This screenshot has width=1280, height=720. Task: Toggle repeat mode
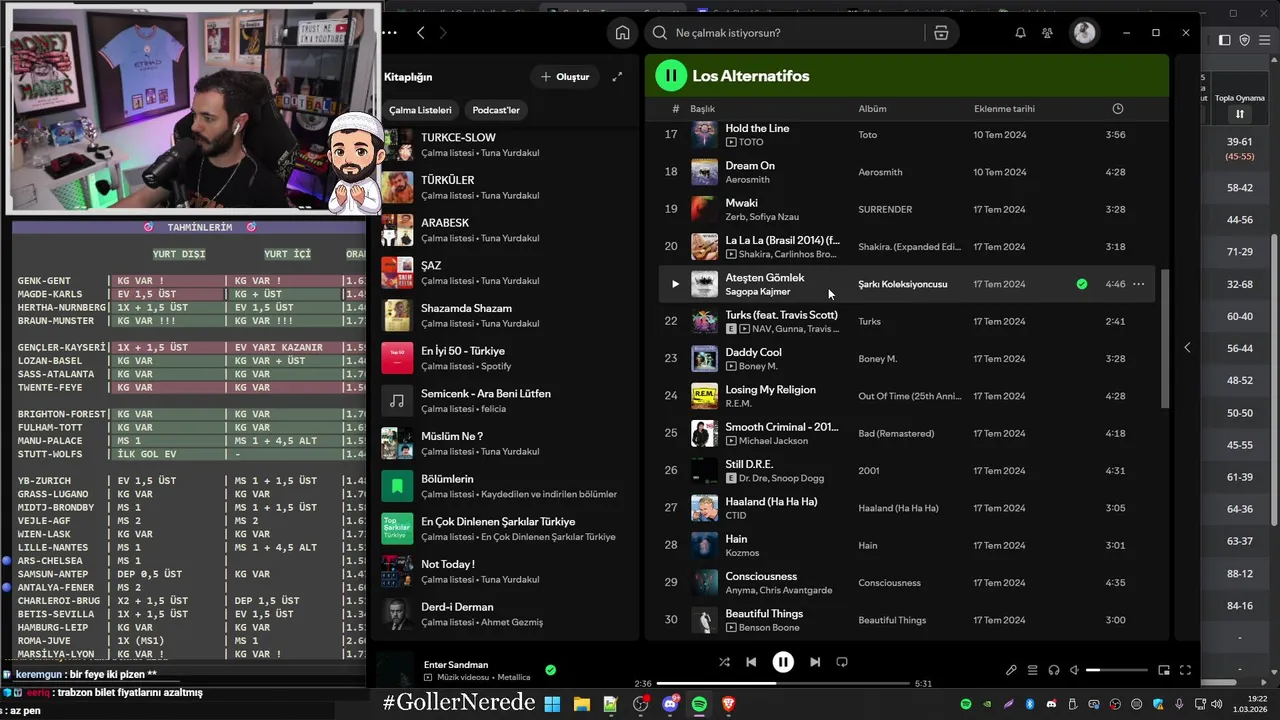842,662
